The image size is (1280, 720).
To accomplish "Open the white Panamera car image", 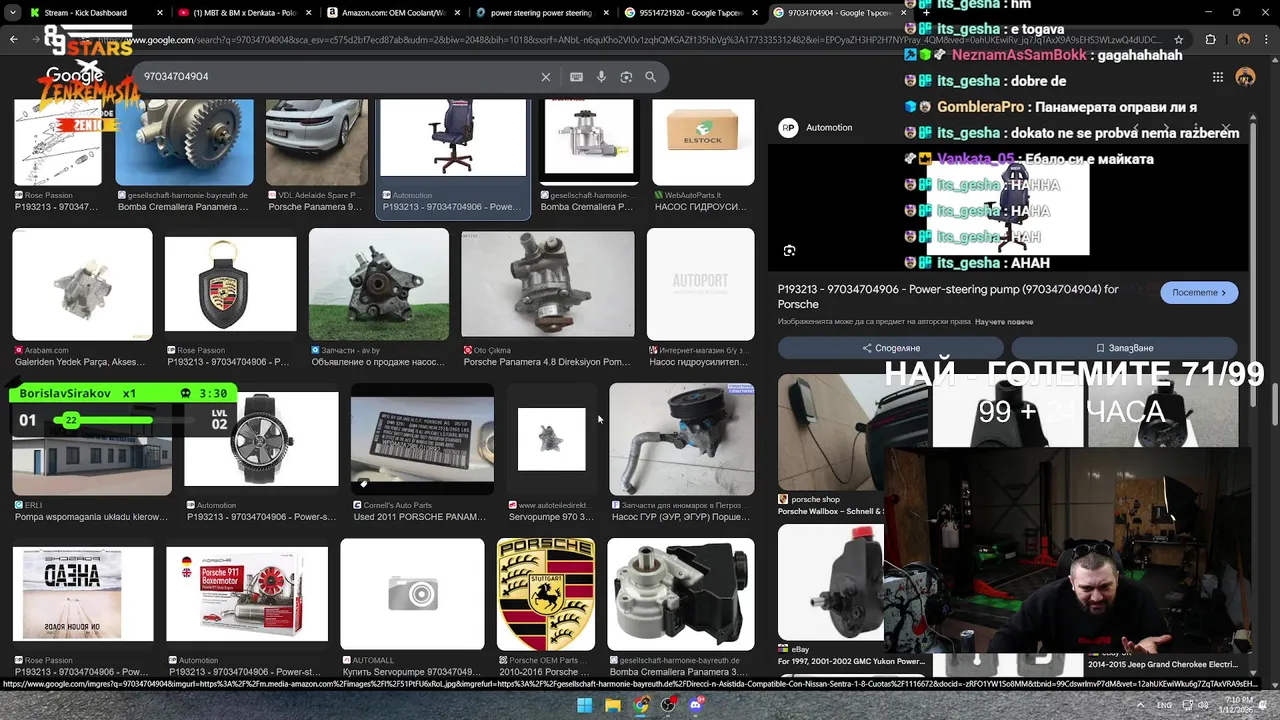I will pos(317,142).
